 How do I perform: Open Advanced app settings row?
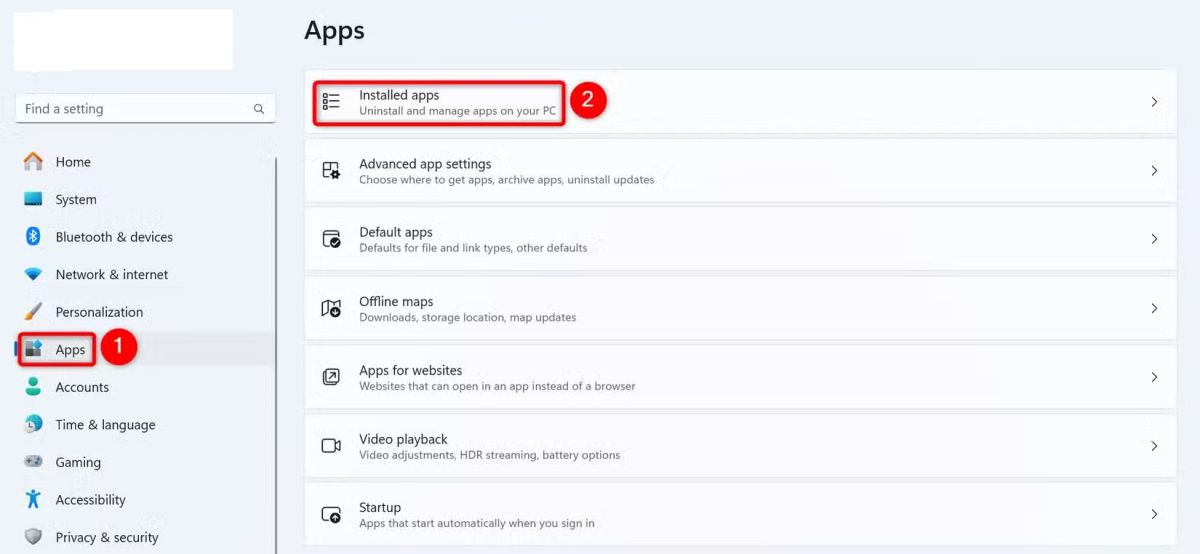700,171
